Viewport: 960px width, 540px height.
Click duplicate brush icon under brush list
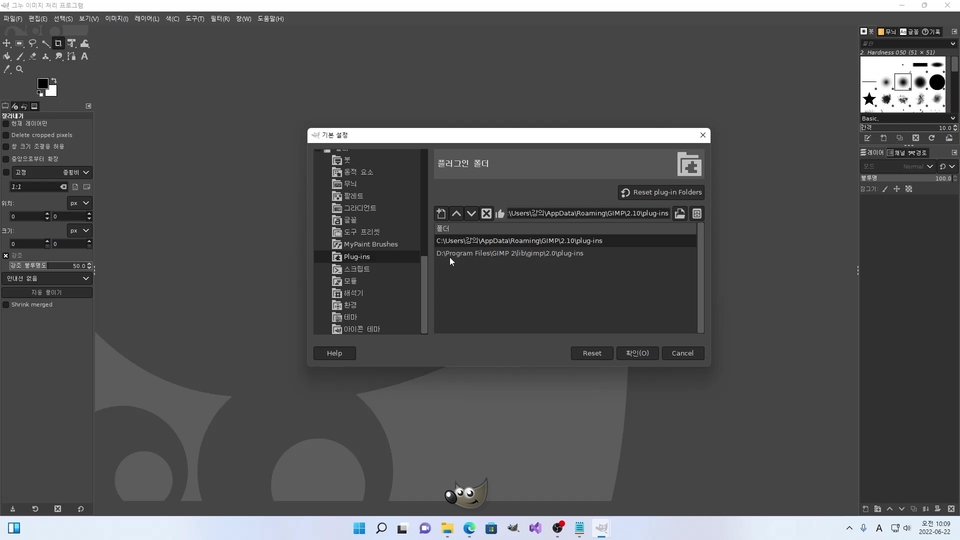click(x=899, y=138)
